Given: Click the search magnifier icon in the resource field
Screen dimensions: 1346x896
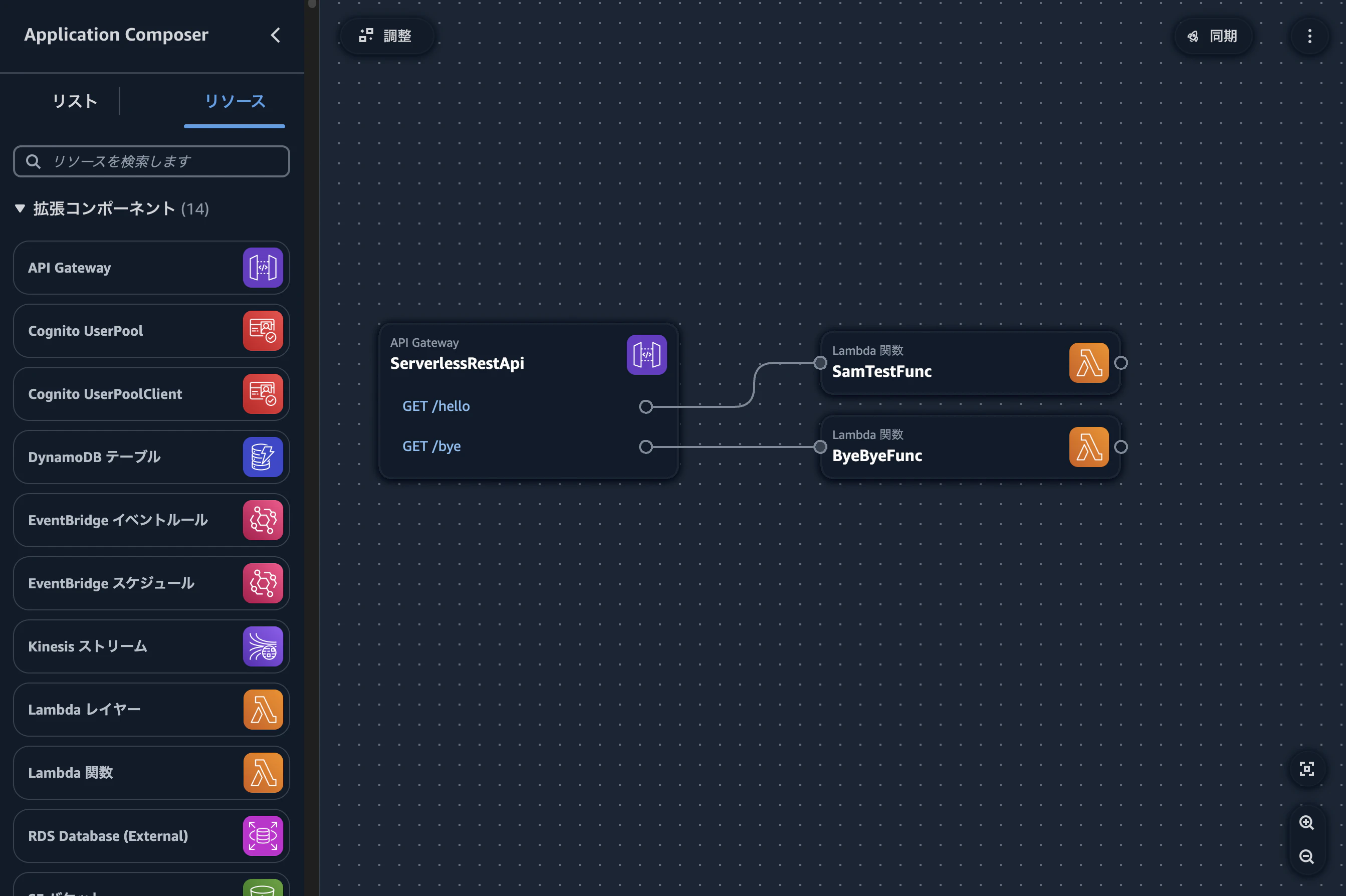Looking at the screenshot, I should click(34, 162).
